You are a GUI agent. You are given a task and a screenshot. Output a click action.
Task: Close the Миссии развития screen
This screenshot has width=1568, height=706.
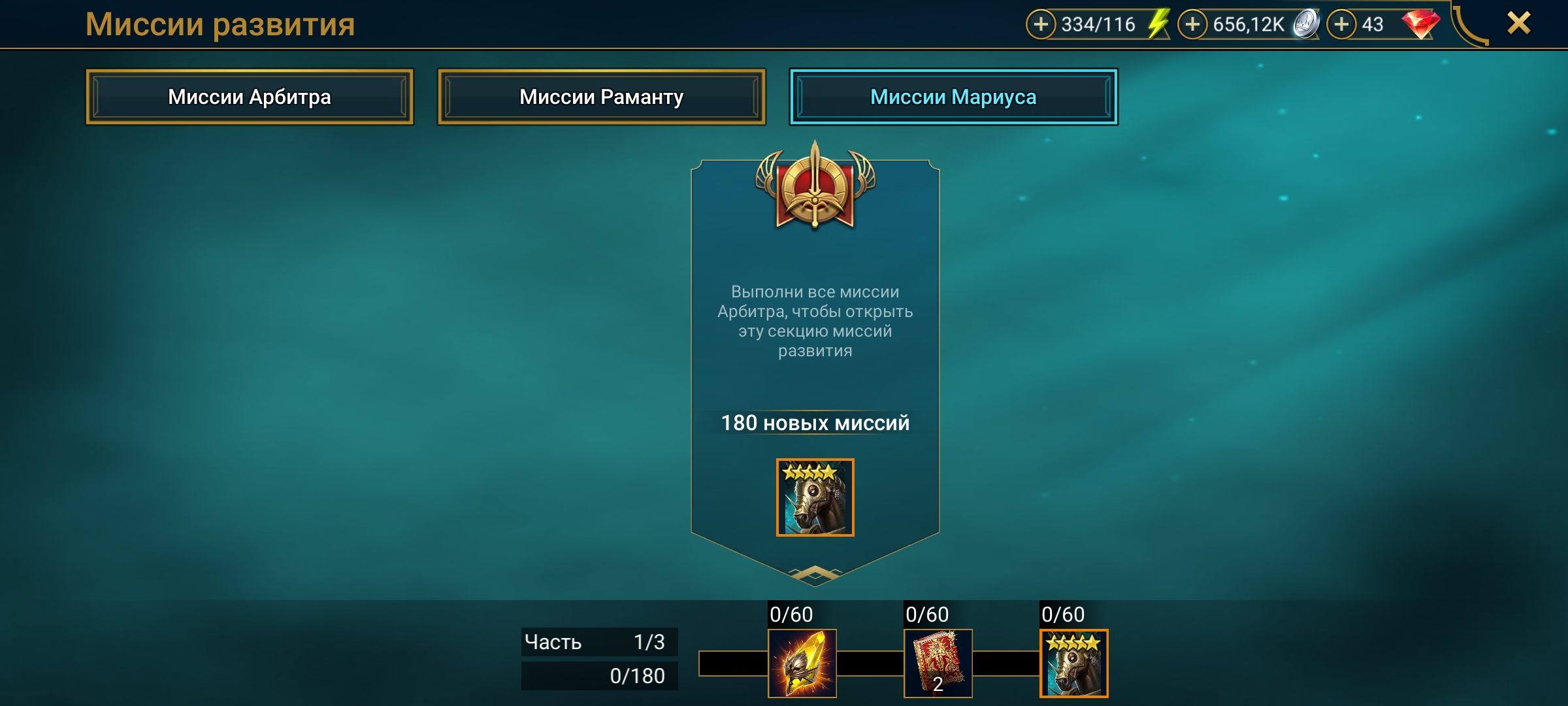[x=1519, y=24]
